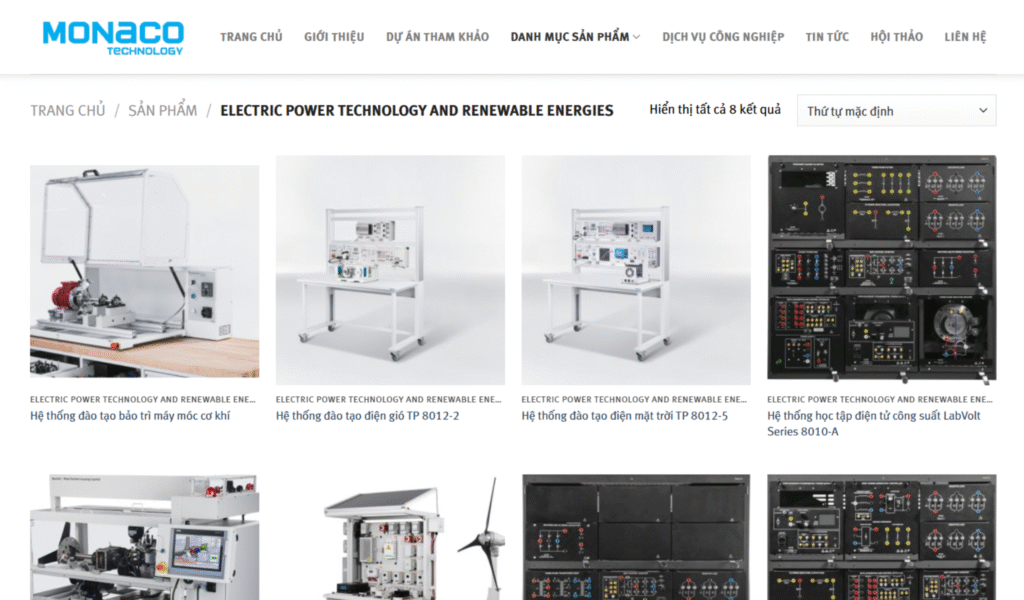Viewport: 1024px width, 600px height.
Task: Click SẢN PHẨM breadcrumb link
Action: click(163, 110)
